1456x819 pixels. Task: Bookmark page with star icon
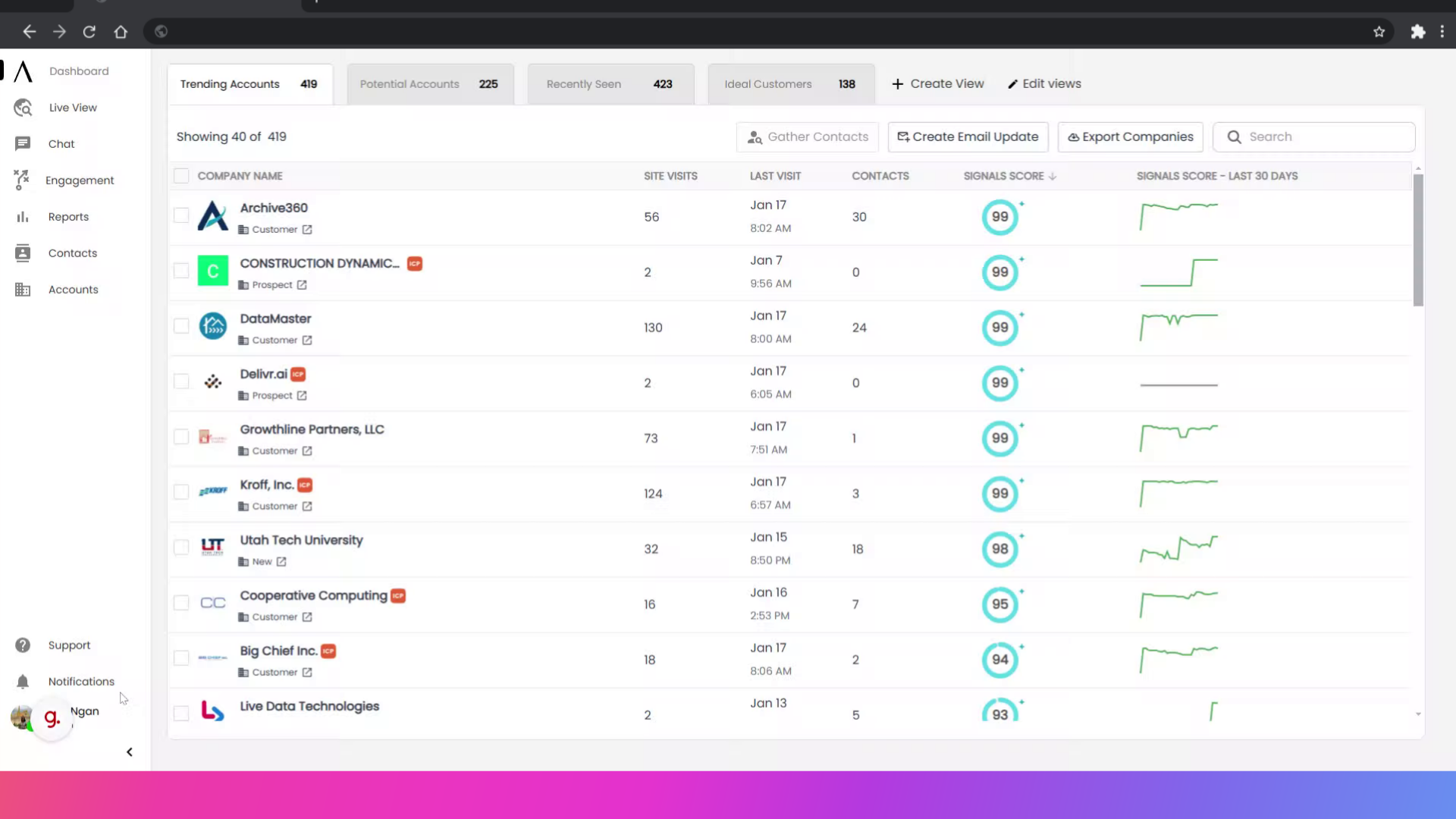click(x=1379, y=32)
